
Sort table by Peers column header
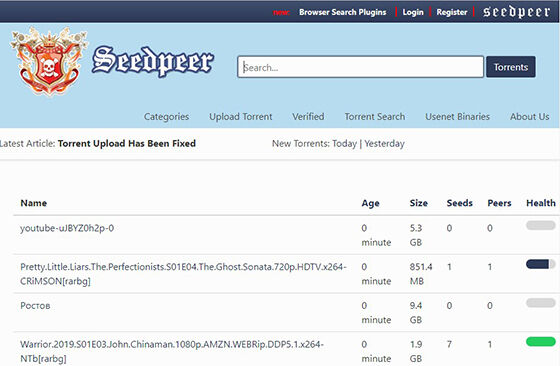point(499,203)
